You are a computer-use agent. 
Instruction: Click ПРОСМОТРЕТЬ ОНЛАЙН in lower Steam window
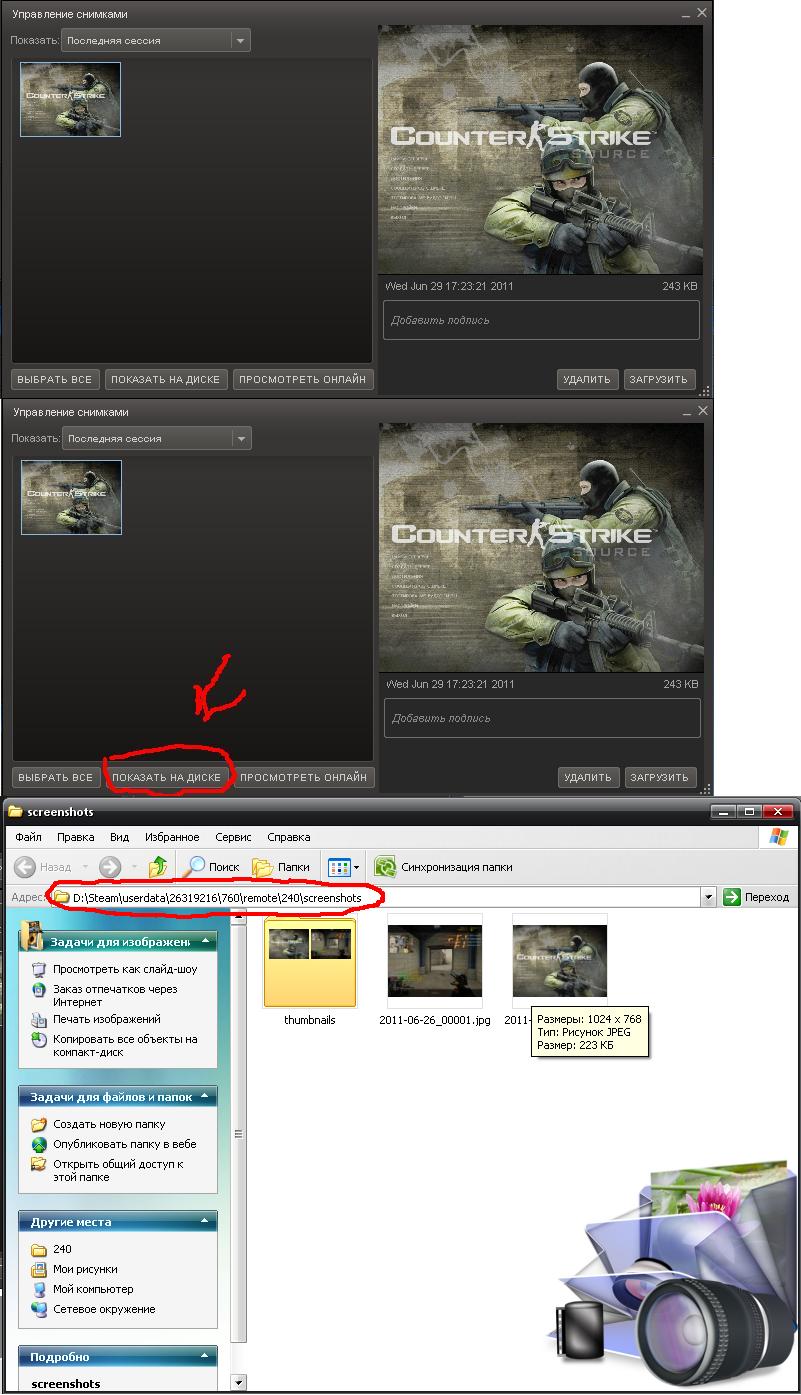[304, 777]
